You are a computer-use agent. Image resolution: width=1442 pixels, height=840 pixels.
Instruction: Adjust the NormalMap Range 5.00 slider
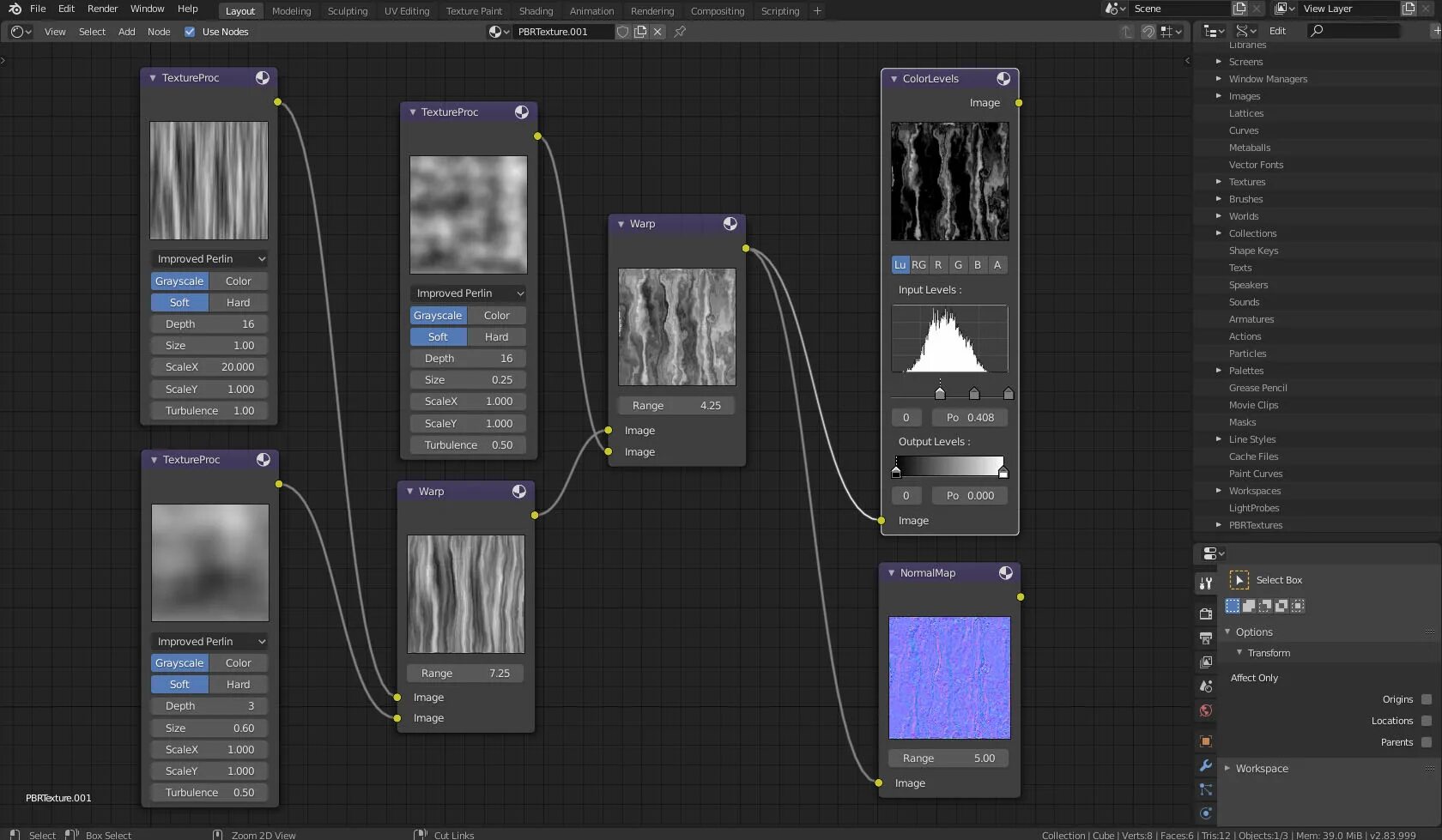[x=948, y=758]
